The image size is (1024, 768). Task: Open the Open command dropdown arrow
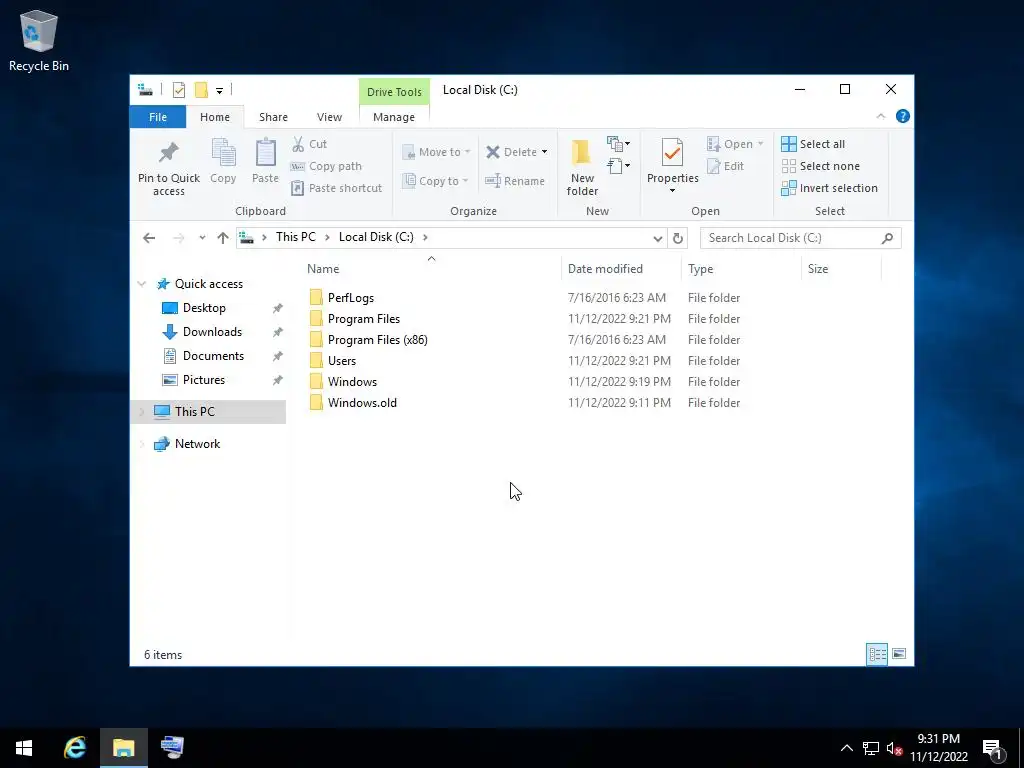click(x=760, y=144)
